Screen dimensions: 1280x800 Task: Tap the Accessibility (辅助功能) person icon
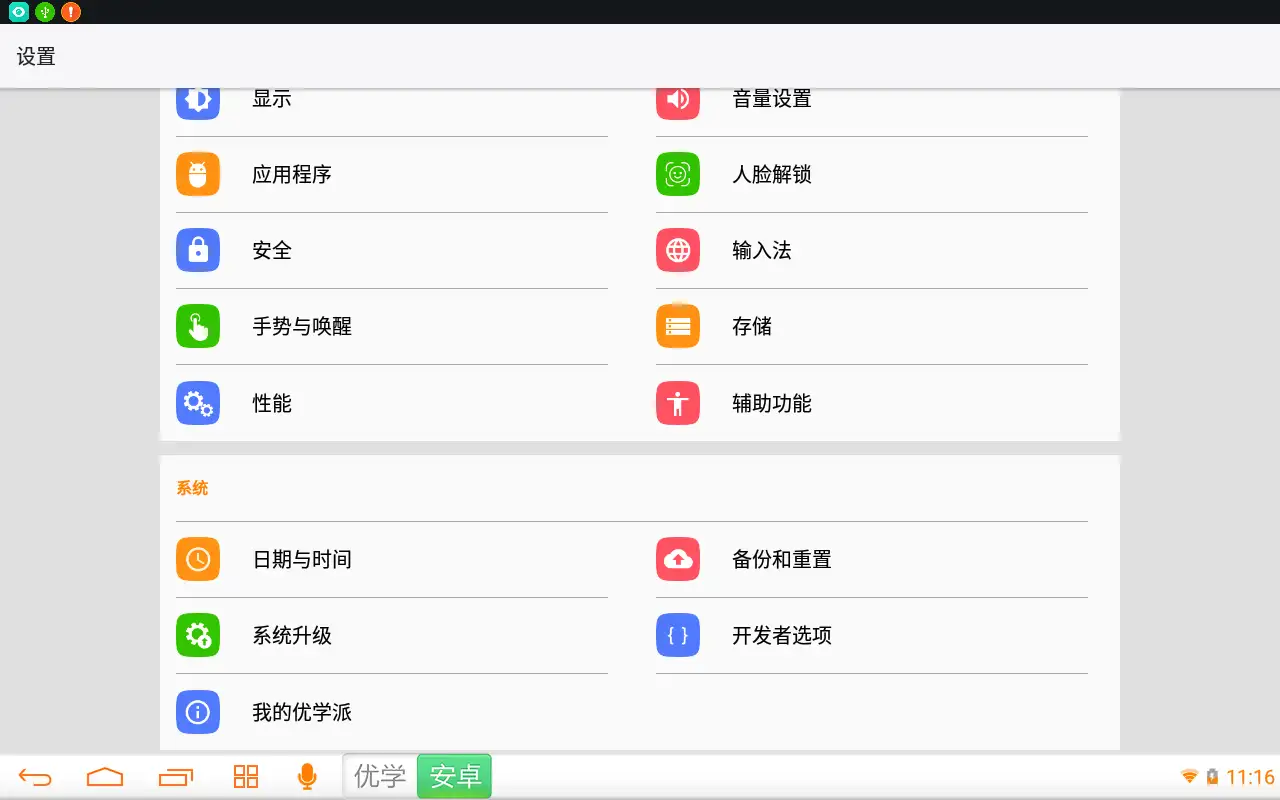click(678, 403)
